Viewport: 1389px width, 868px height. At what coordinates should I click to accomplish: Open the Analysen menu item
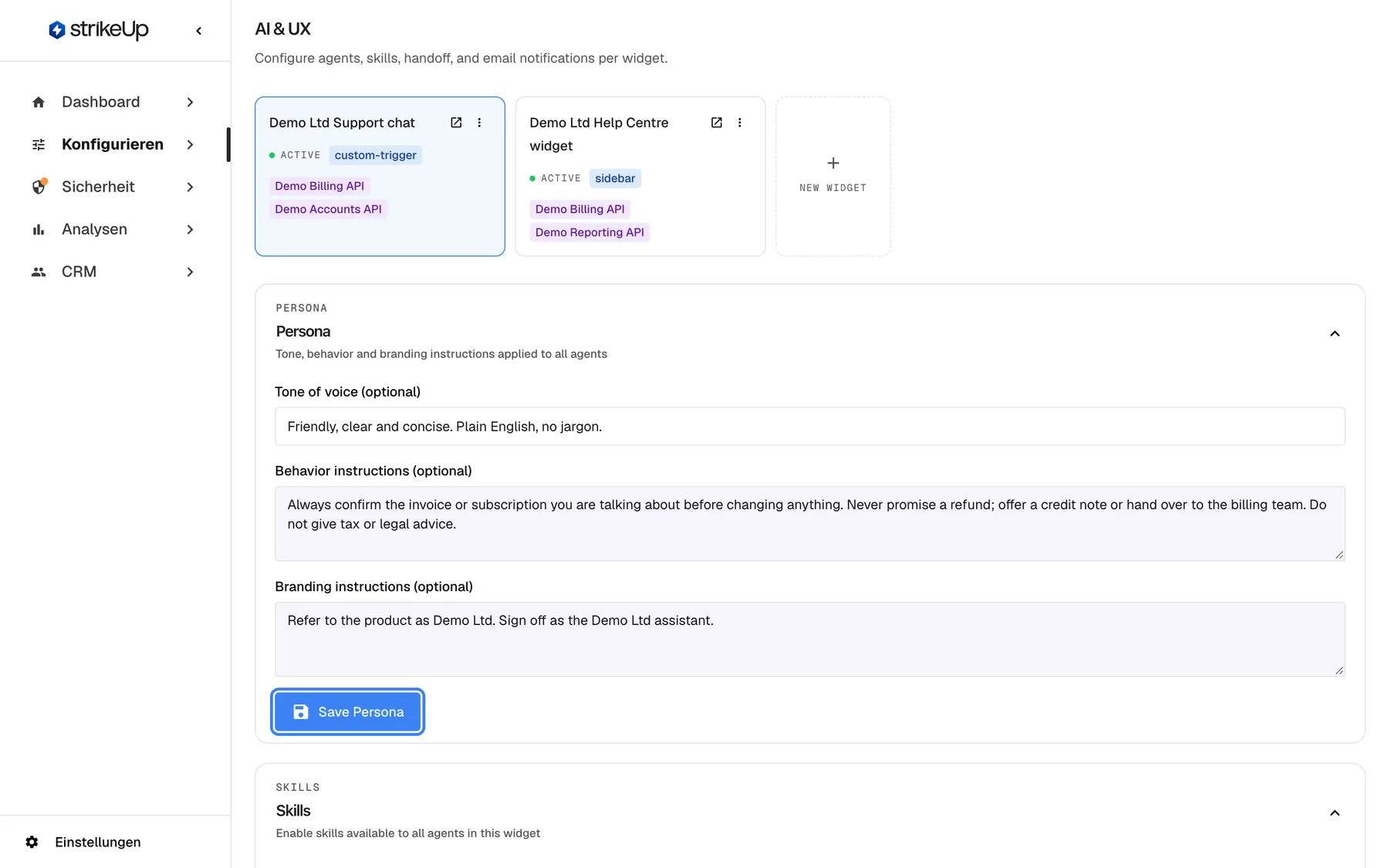[x=113, y=229]
